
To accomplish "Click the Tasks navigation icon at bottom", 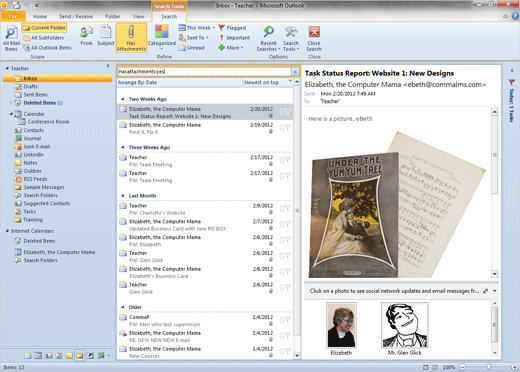I will (x=59, y=356).
